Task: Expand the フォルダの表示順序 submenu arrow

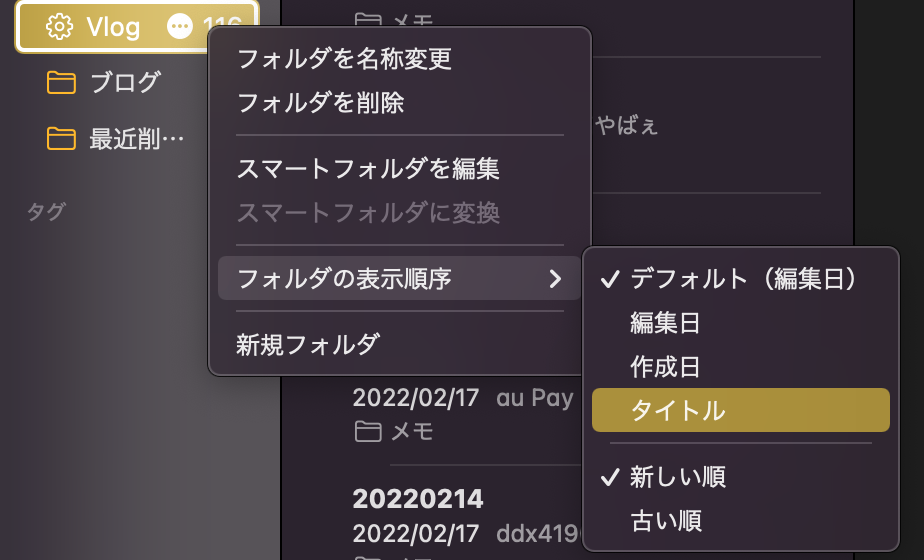Action: pyautogui.click(x=555, y=279)
